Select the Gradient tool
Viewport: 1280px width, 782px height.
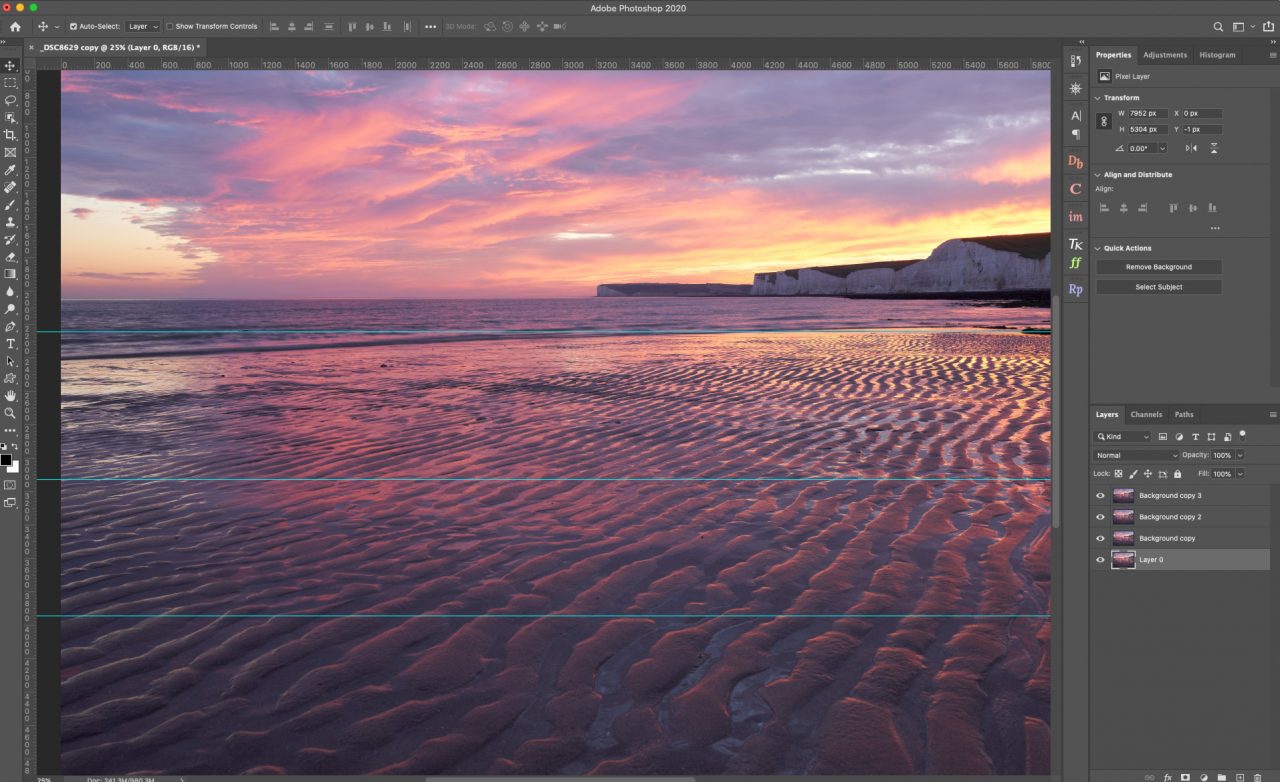(x=10, y=274)
